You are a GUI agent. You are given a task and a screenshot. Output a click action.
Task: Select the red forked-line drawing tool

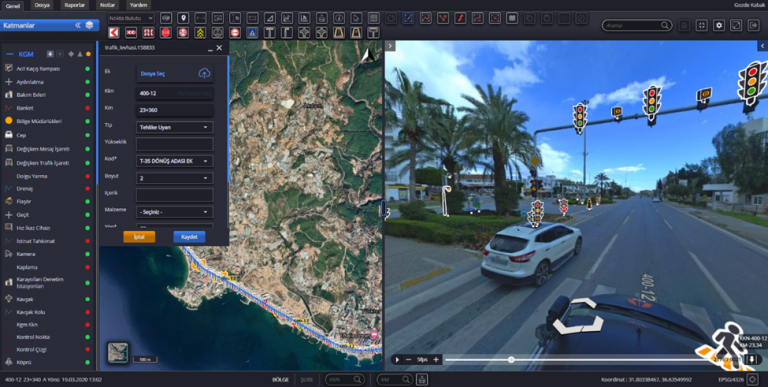click(443, 19)
